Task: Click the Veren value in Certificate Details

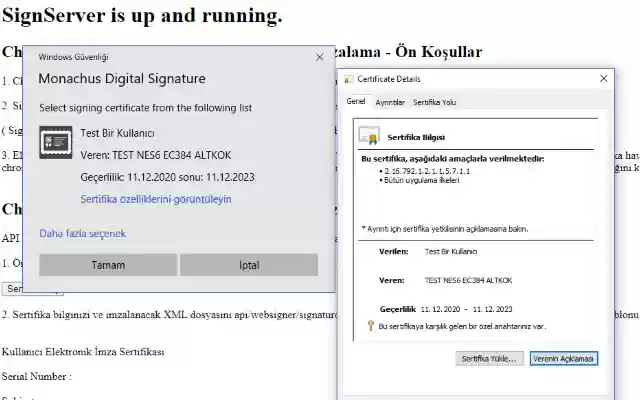Action: click(468, 280)
